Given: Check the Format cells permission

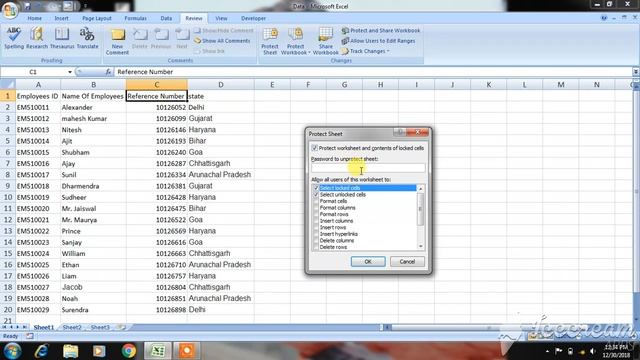Looking at the screenshot, I should 316,201.
